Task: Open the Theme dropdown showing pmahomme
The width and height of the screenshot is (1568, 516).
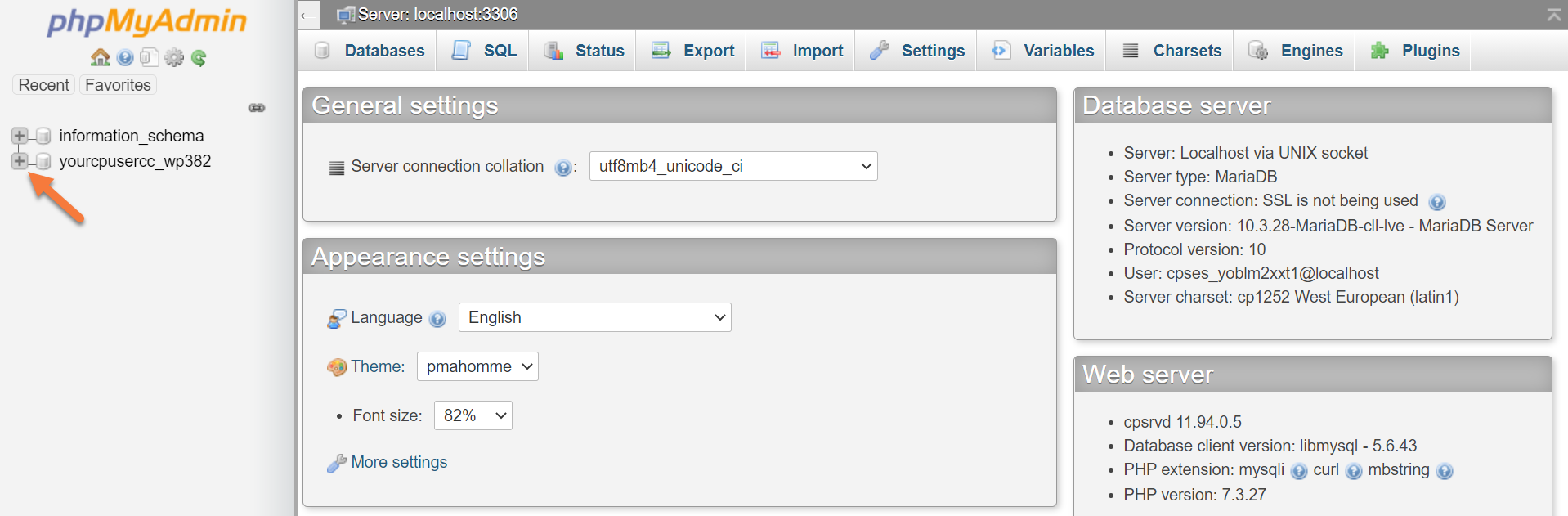Action: (477, 366)
